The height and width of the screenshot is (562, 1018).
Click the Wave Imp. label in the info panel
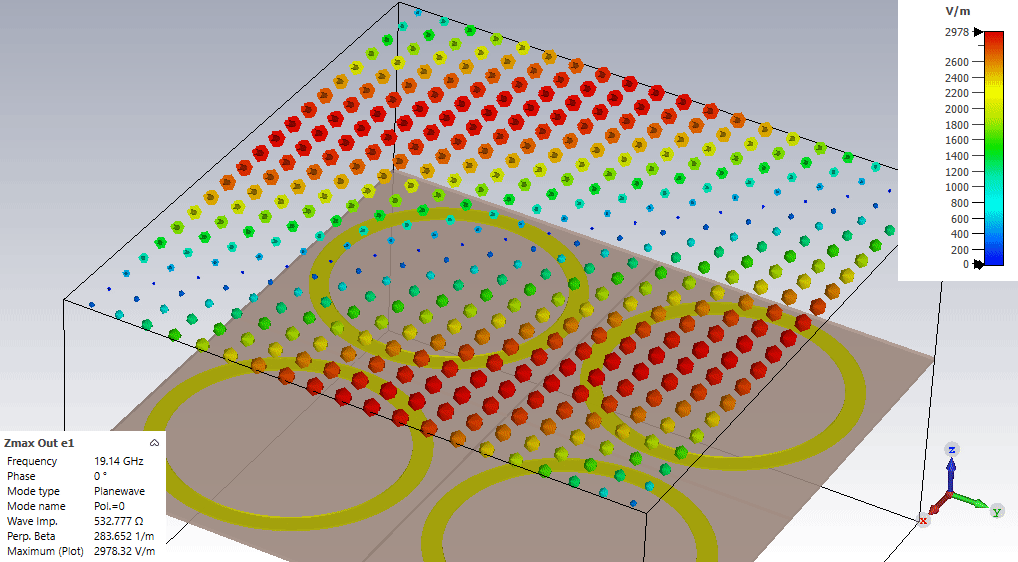coord(32,521)
